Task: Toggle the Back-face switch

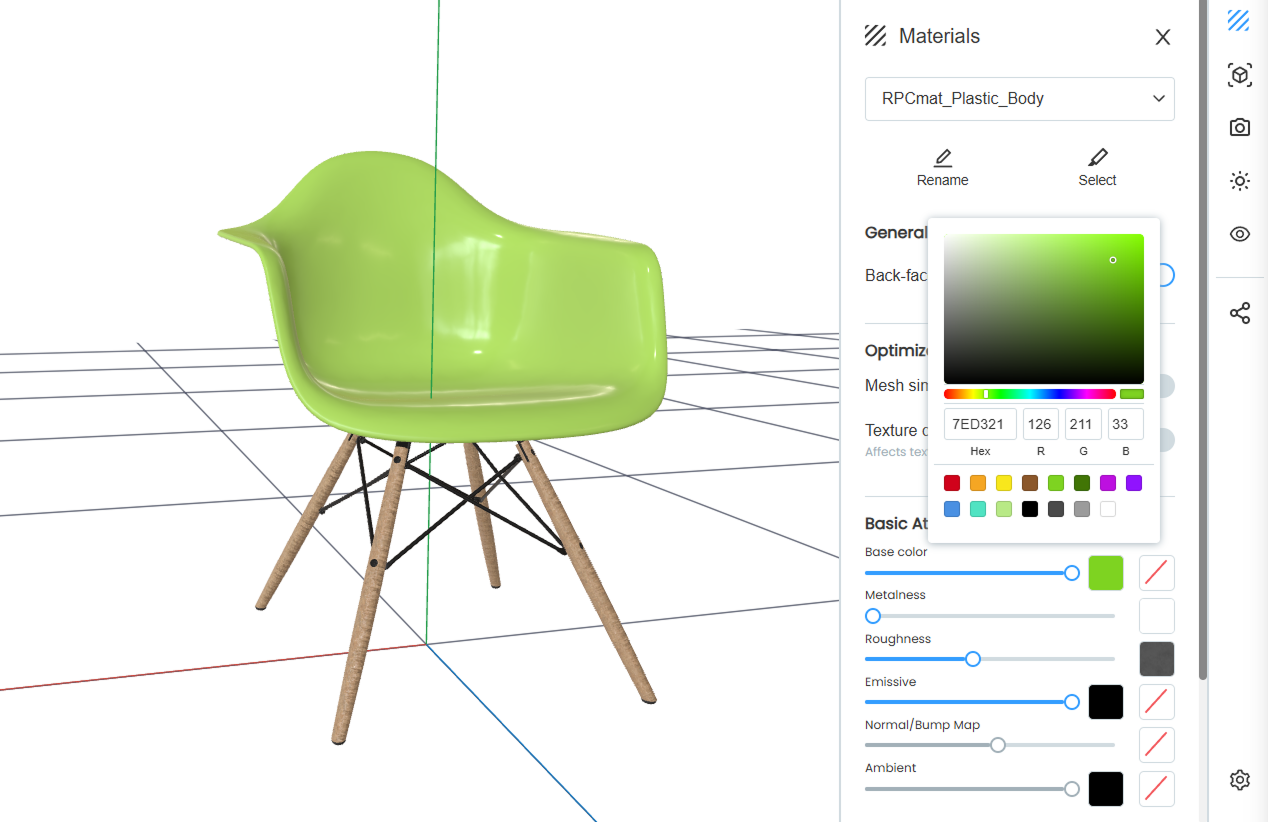Action: (1166, 275)
